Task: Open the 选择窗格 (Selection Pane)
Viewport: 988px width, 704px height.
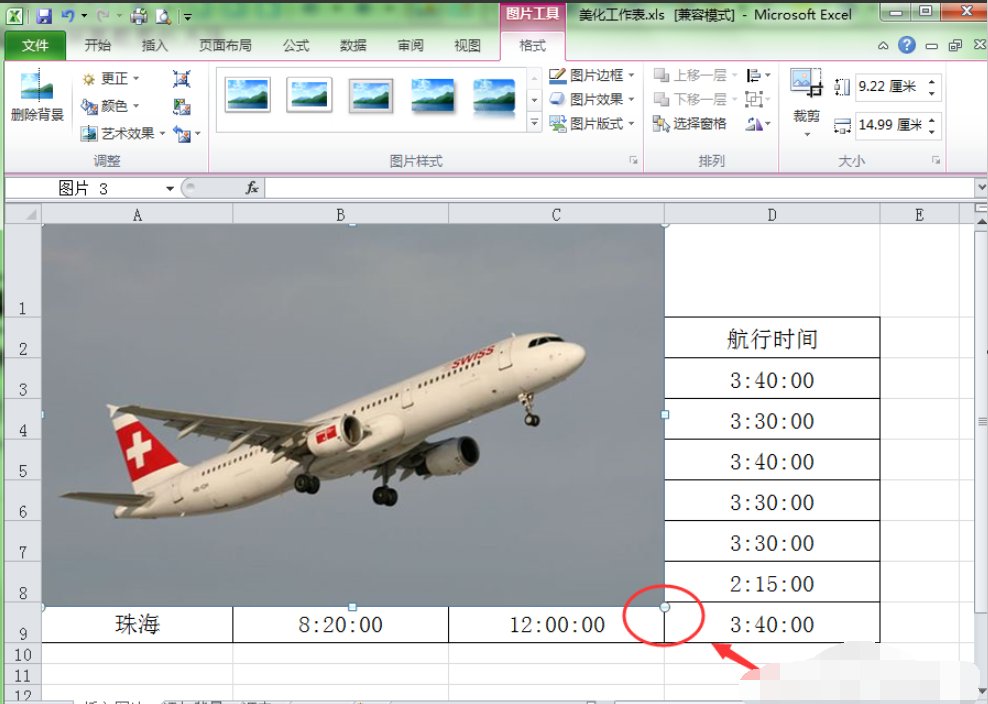Action: point(700,125)
